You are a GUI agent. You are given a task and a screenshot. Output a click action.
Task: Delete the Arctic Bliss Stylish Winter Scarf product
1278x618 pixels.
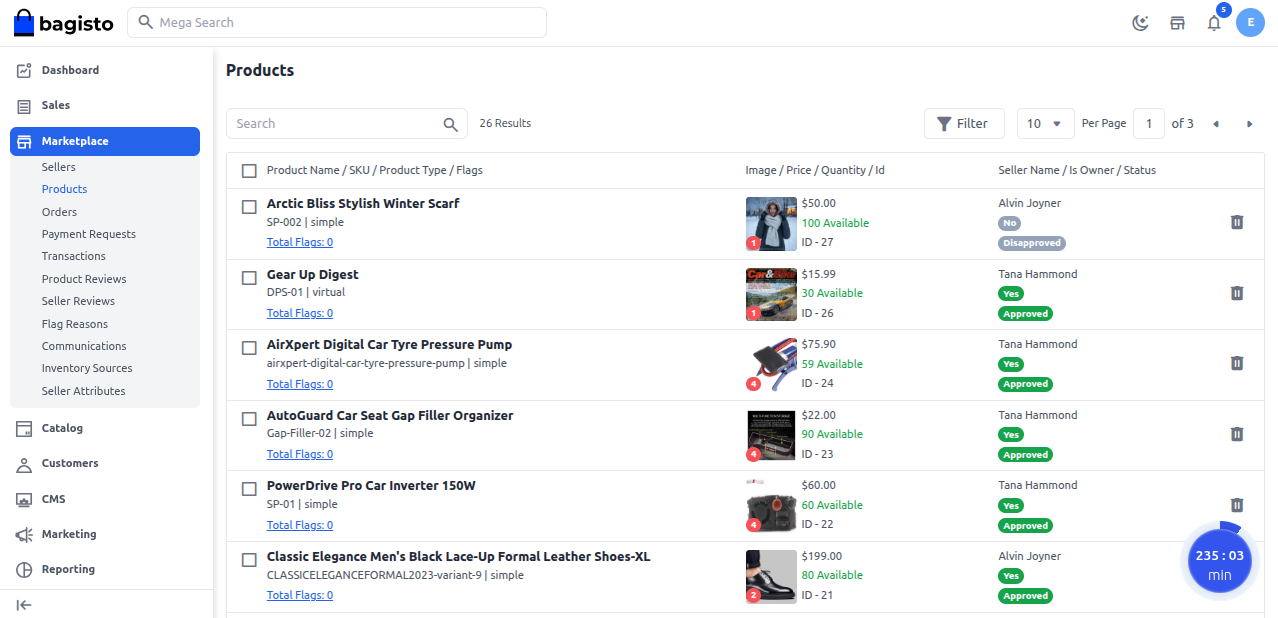pos(1236,222)
